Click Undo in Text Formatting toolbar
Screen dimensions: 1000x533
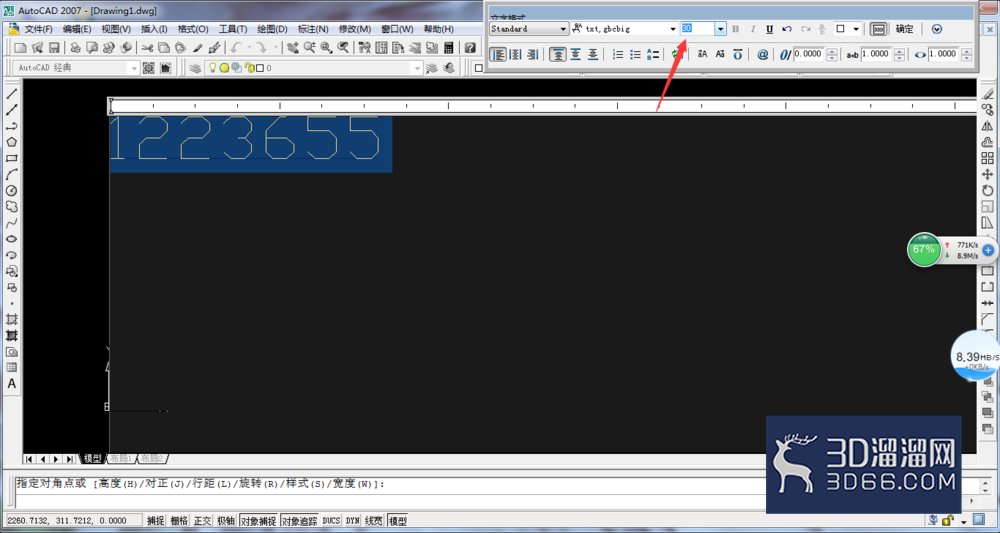tap(787, 29)
